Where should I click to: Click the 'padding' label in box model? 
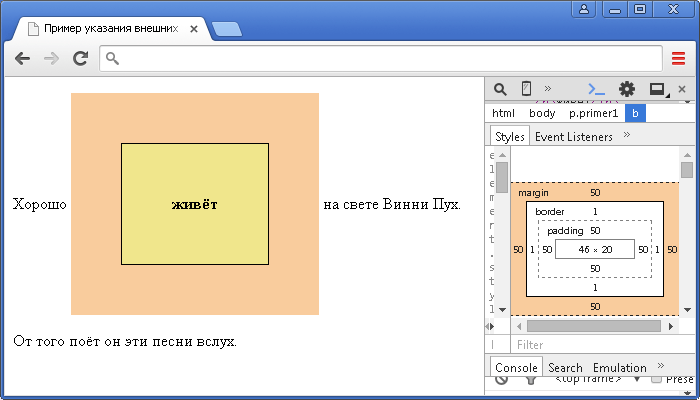coord(565,231)
